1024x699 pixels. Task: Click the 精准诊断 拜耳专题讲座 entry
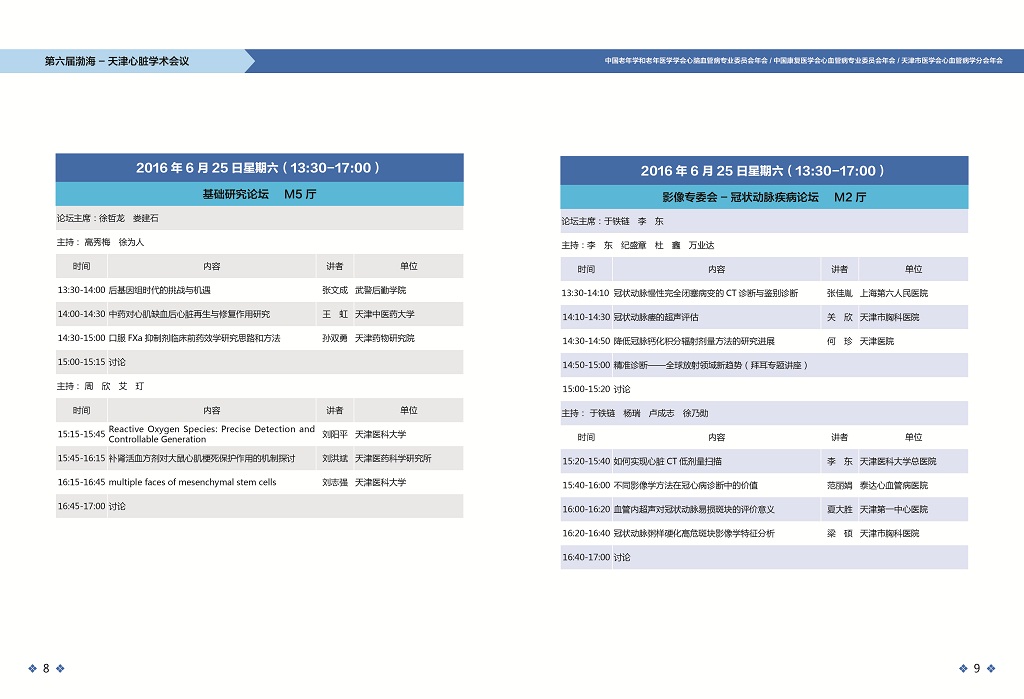click(x=710, y=365)
